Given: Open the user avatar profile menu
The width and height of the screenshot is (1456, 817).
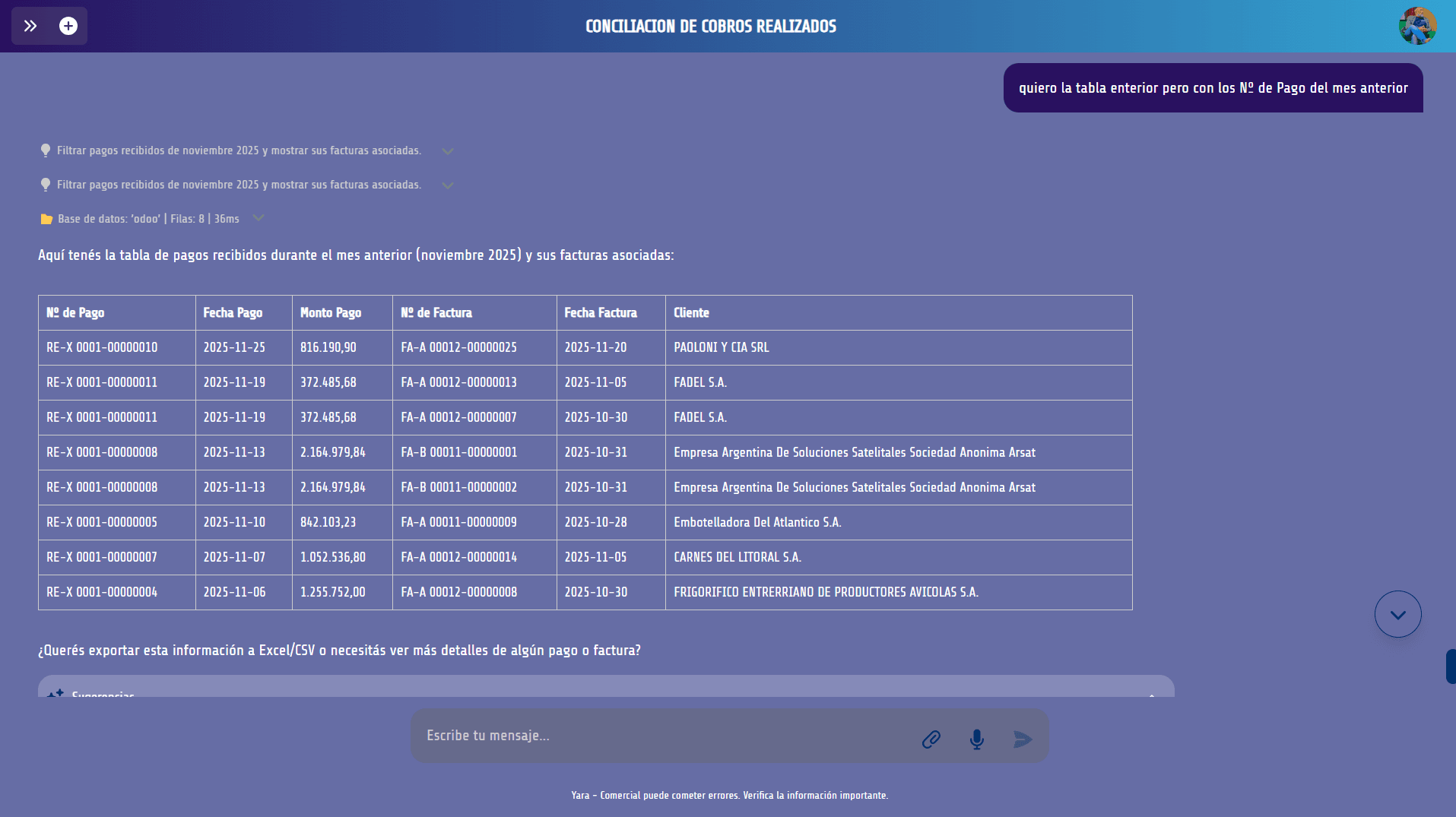Looking at the screenshot, I should 1417,26.
